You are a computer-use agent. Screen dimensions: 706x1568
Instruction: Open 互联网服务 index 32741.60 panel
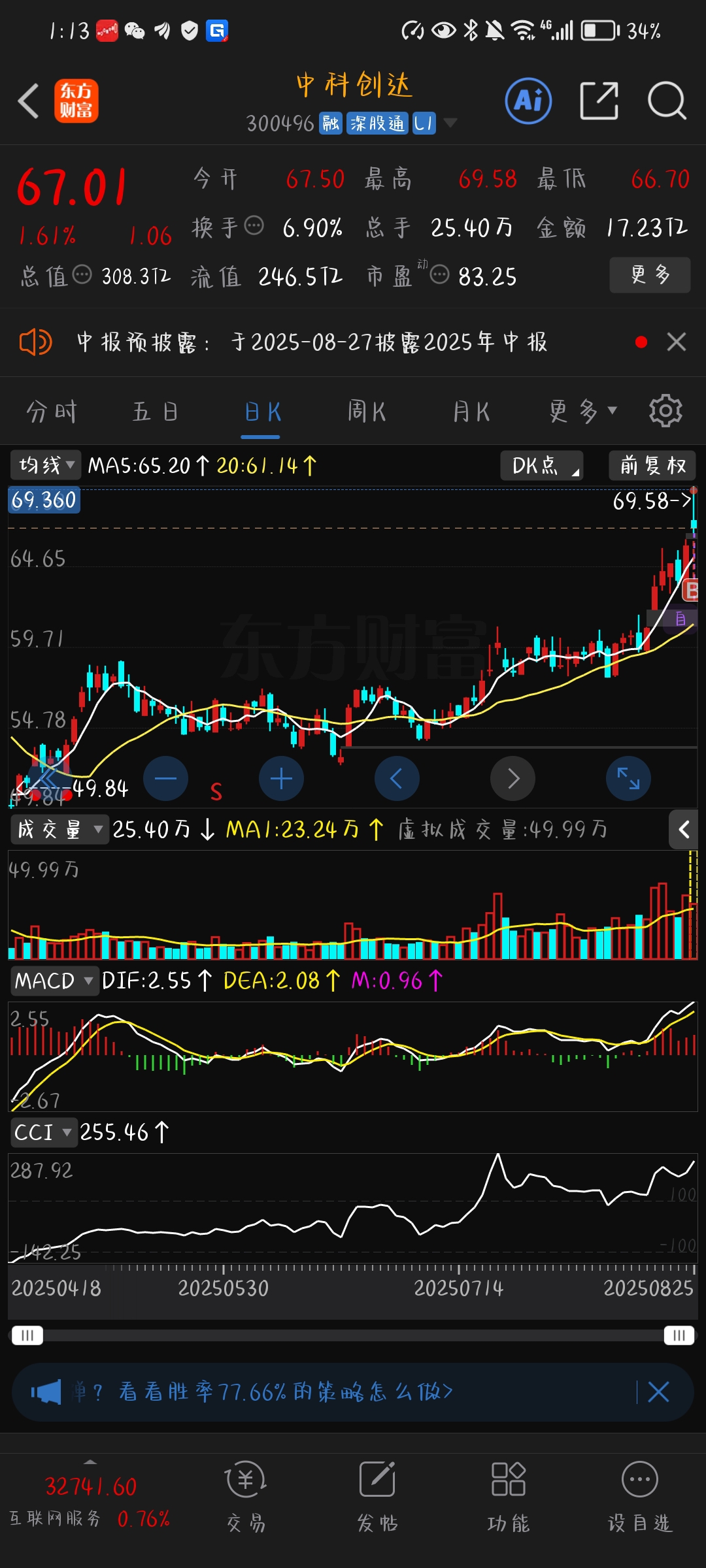click(x=90, y=1501)
